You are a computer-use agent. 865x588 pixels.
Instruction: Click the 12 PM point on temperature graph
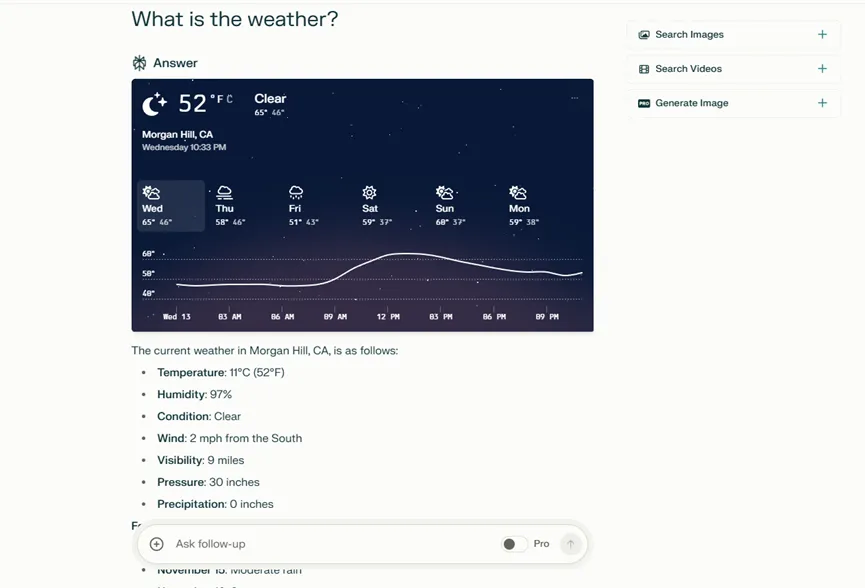(389, 256)
